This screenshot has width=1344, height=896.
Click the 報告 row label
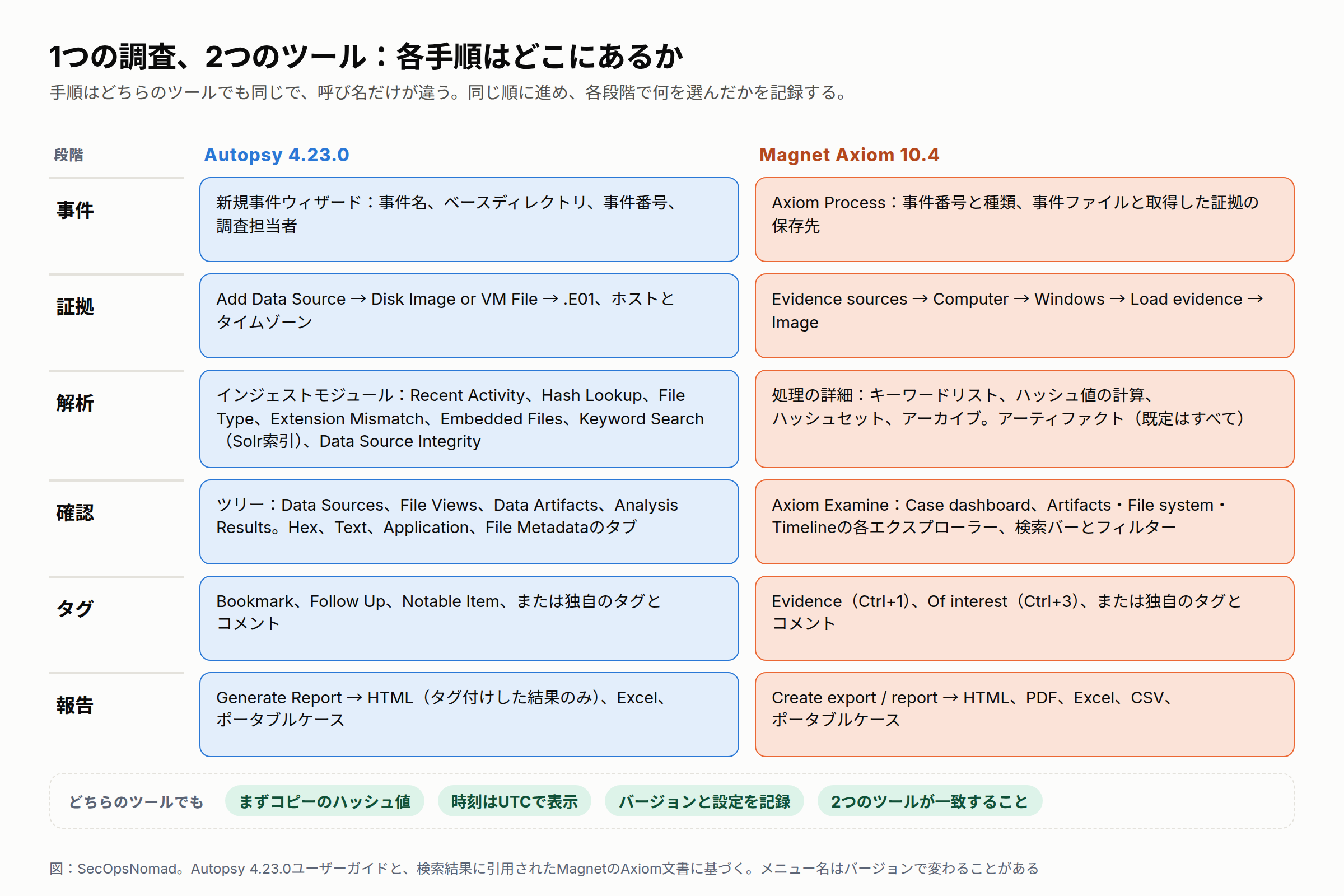(x=75, y=705)
